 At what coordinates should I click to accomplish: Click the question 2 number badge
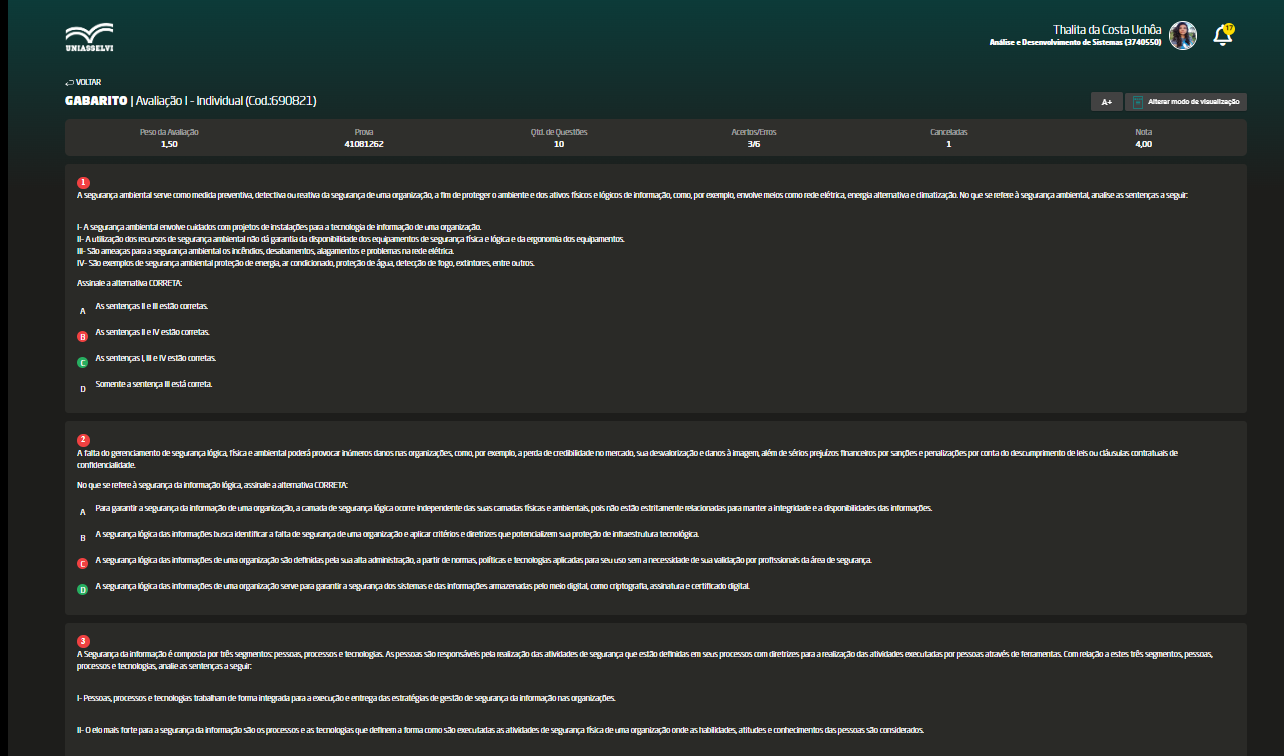tap(84, 440)
